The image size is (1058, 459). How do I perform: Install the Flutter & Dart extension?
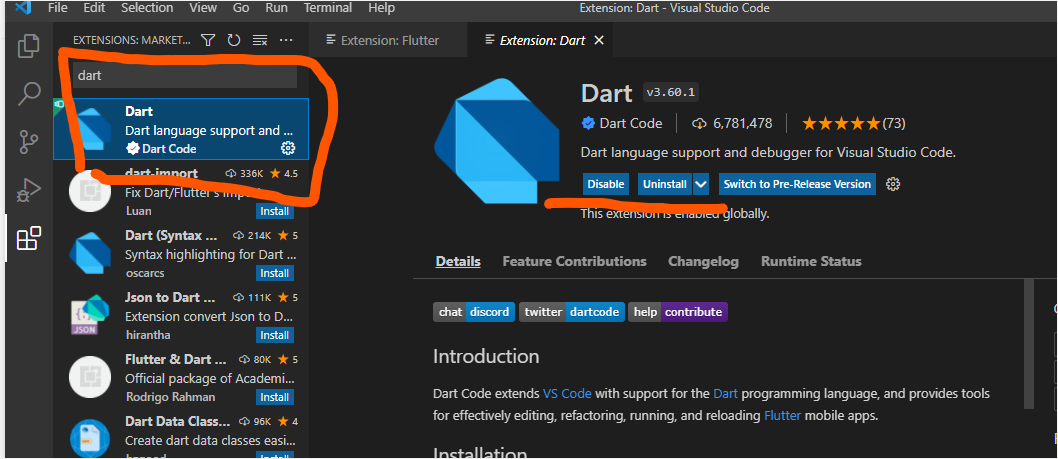(x=275, y=397)
